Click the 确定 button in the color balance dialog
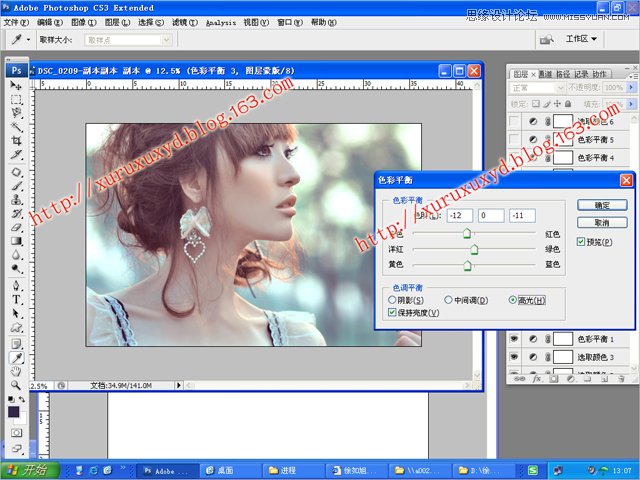640x480 pixels. [602, 204]
